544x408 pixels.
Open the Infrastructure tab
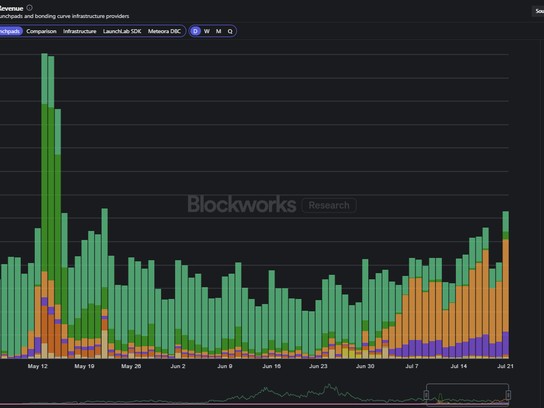(x=79, y=31)
